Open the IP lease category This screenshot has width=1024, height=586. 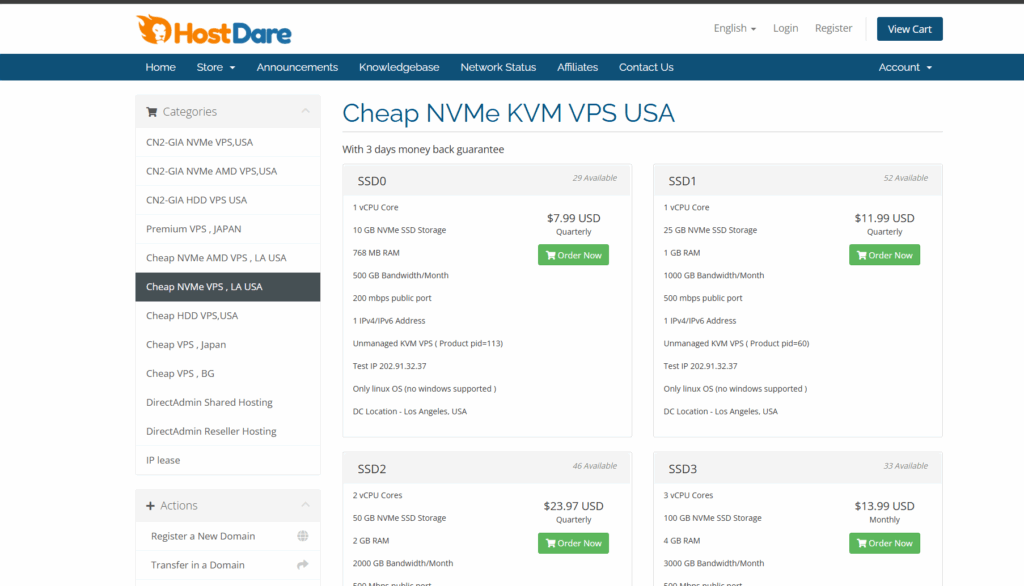(x=228, y=460)
